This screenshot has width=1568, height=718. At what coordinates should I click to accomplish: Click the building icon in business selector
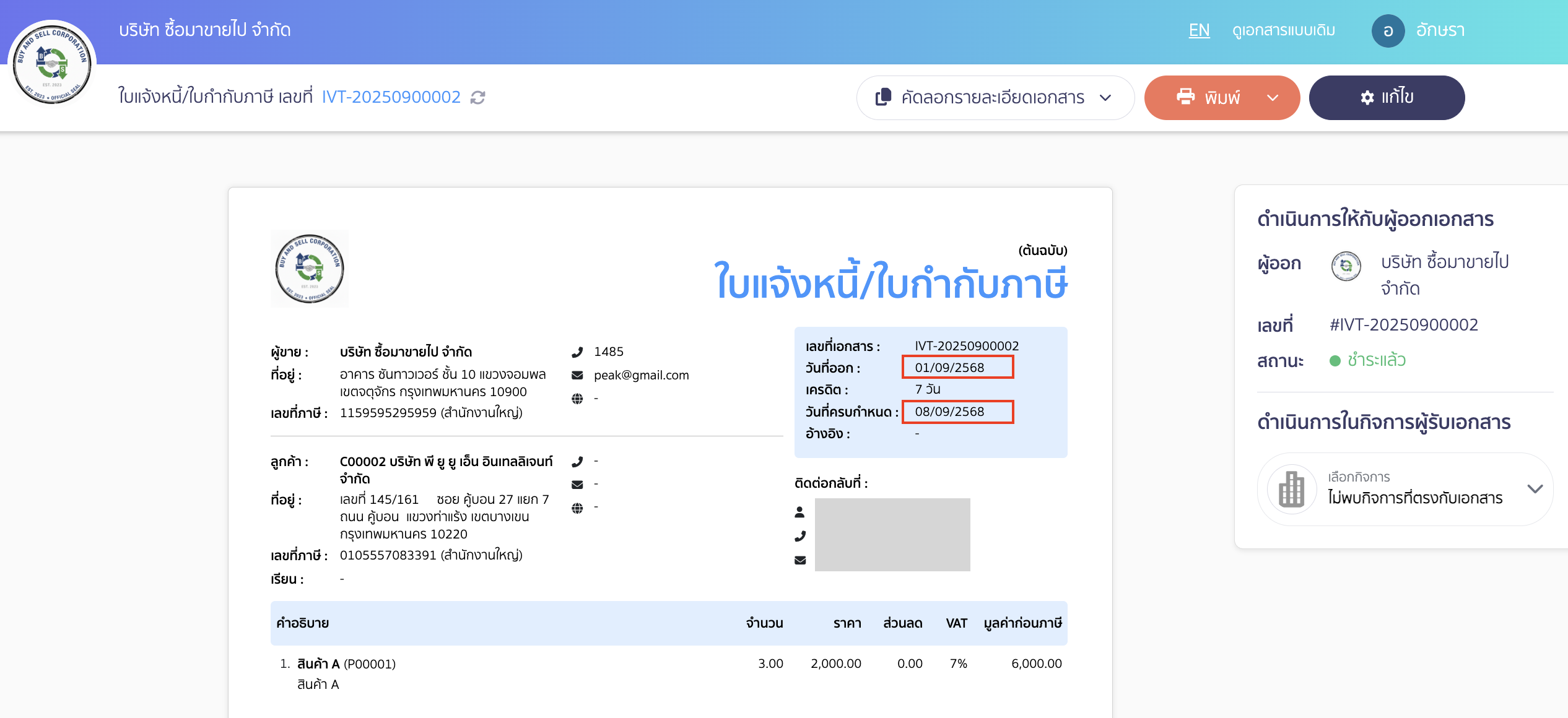(1291, 489)
